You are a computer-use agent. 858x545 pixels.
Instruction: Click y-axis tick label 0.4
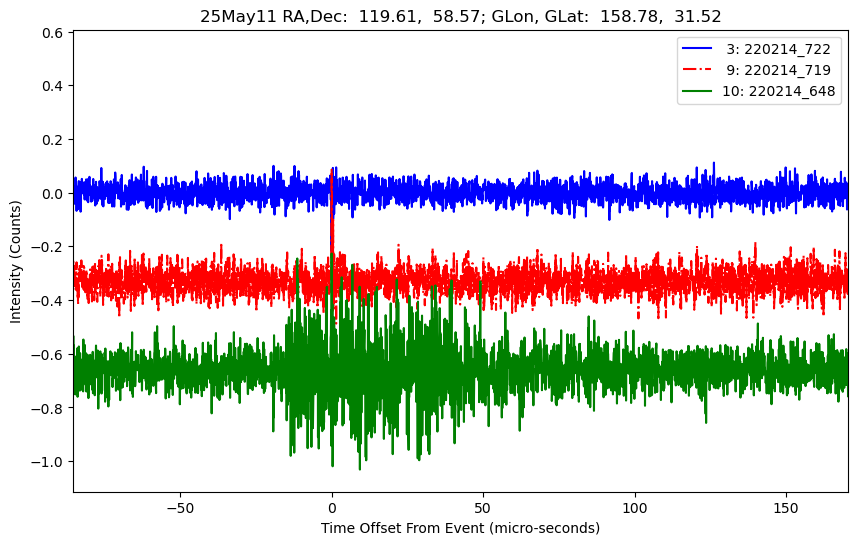tap(53, 86)
